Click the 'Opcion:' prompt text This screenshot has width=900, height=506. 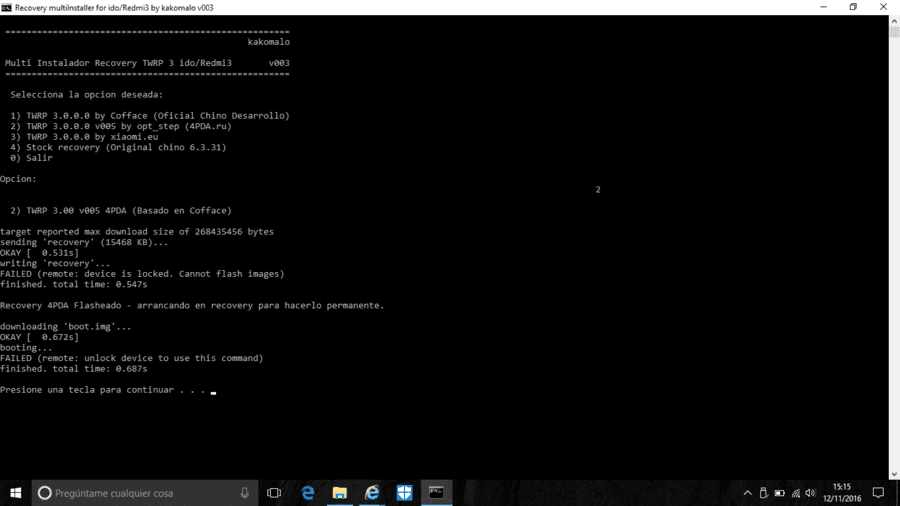[18, 179]
